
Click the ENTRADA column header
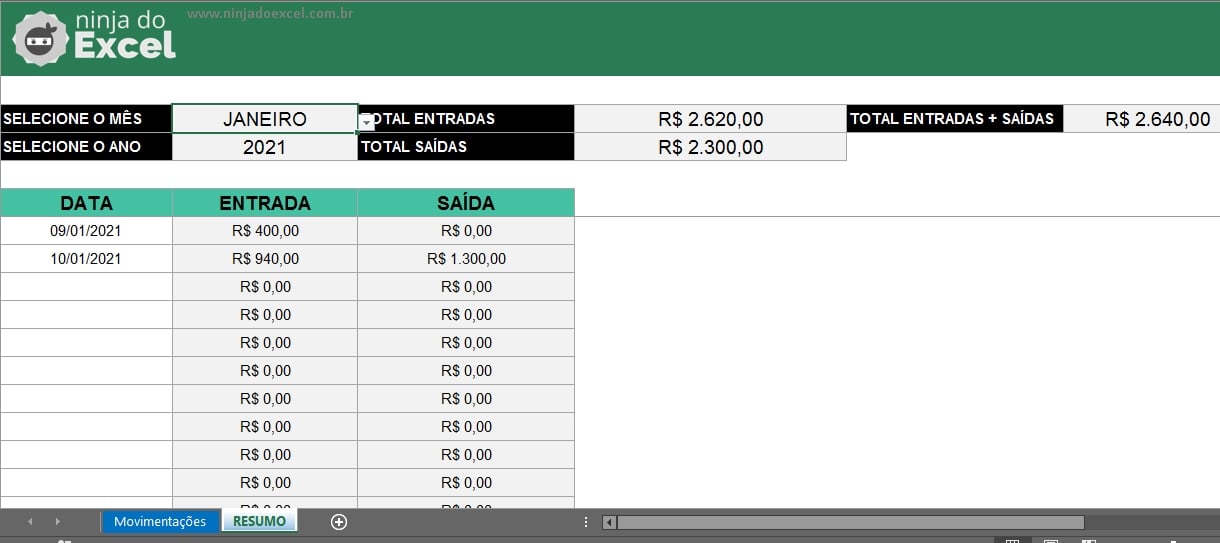265,203
